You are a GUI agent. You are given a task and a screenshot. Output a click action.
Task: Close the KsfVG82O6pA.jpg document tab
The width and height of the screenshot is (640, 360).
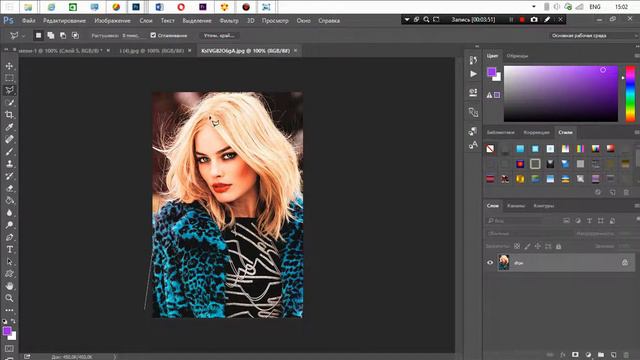pyautogui.click(x=296, y=51)
